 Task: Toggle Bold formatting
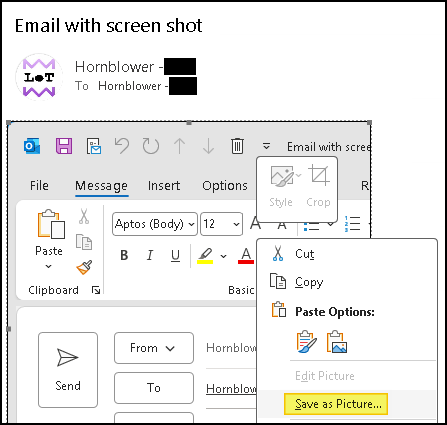click(124, 255)
